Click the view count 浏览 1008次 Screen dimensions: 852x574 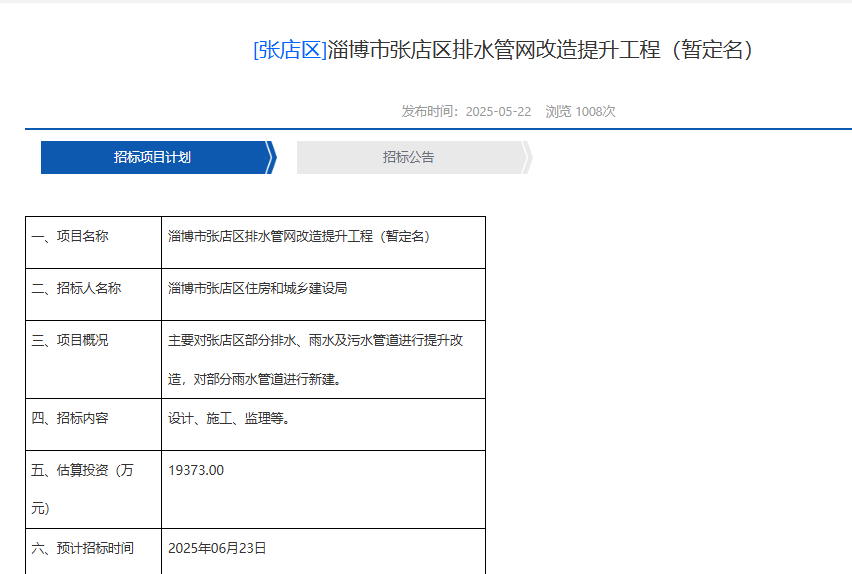(x=580, y=111)
